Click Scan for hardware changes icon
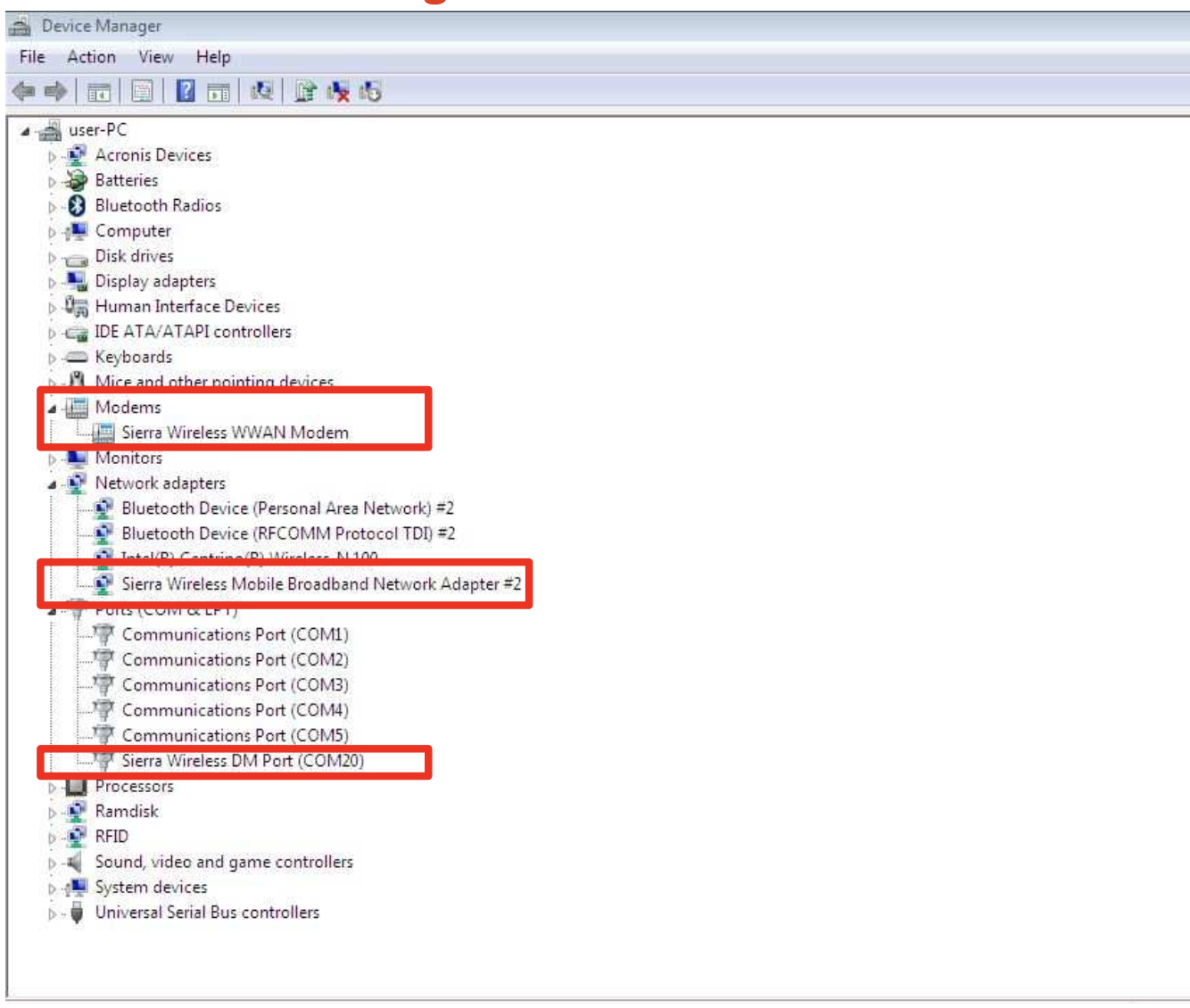The image size is (1190, 1008). tap(261, 91)
